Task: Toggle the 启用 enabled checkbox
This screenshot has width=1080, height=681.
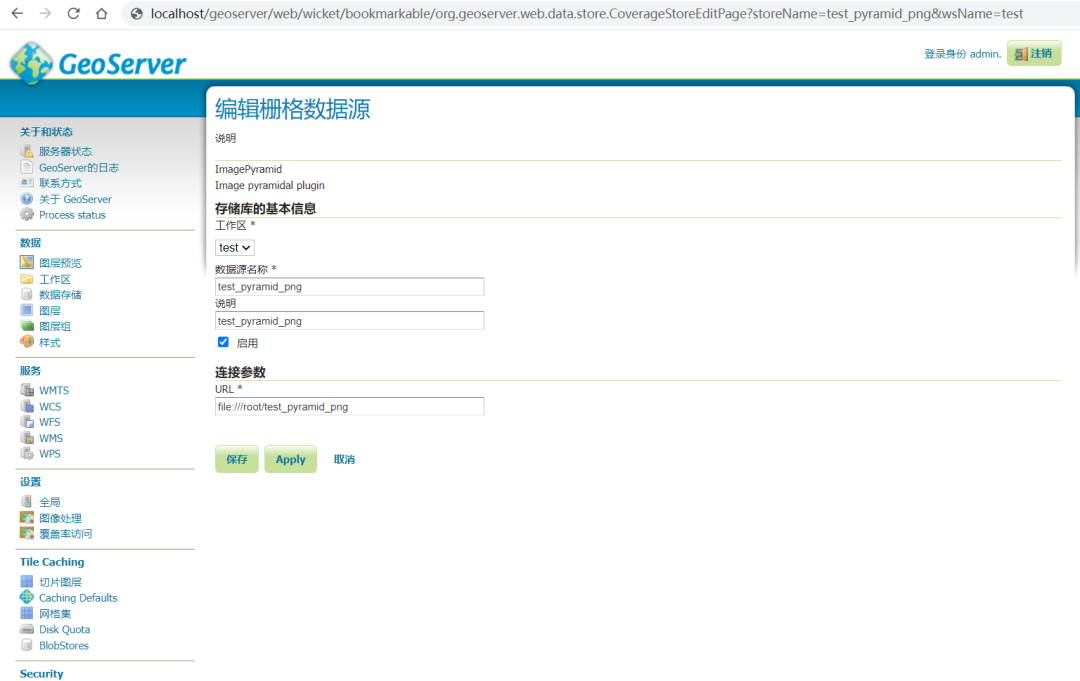Action: [x=223, y=342]
